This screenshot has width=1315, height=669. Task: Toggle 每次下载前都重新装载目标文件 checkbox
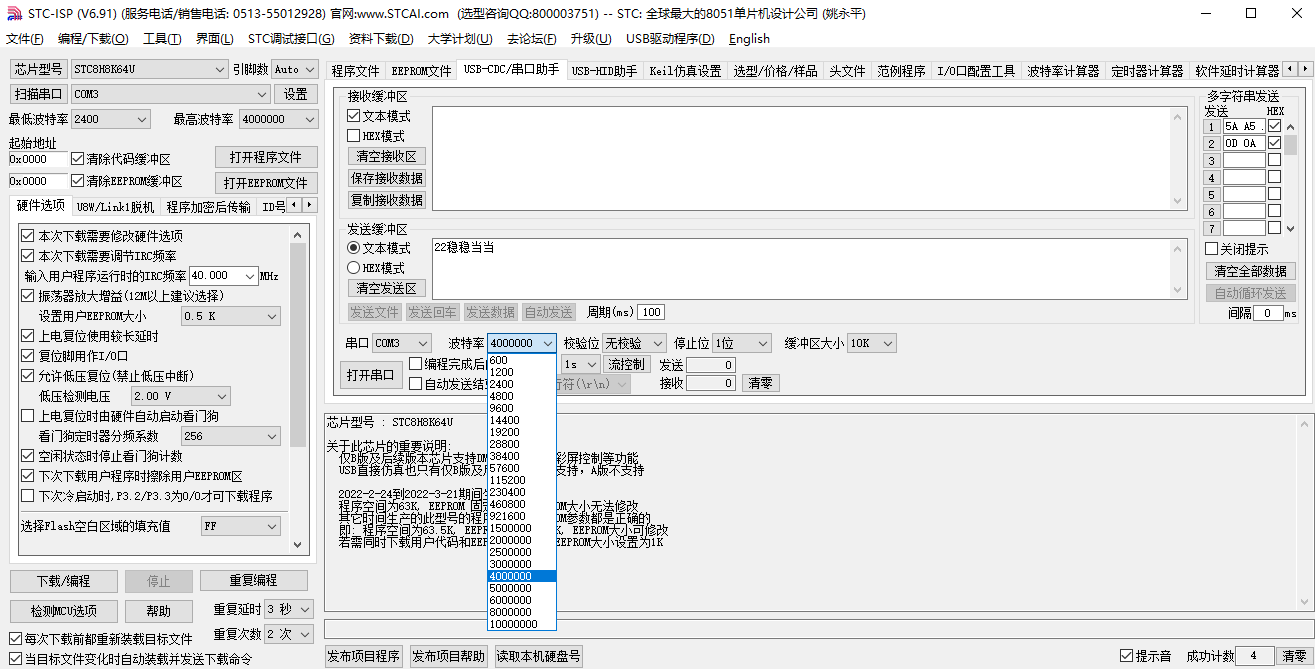(15, 638)
